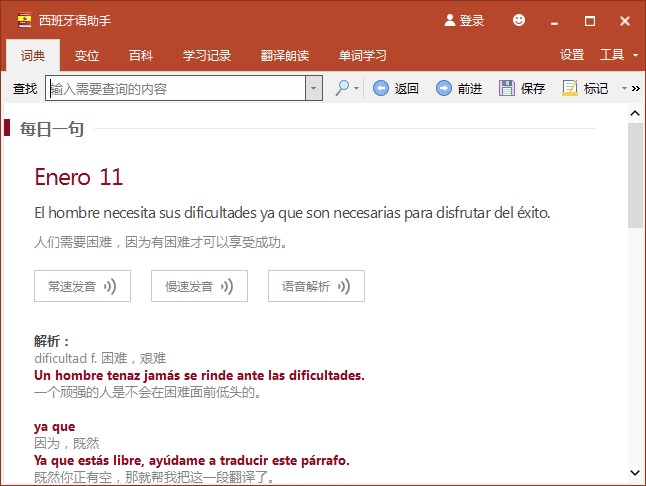The height and width of the screenshot is (486, 646).
Task: Maximize the 西班牙语助手 window
Action: (x=590, y=21)
